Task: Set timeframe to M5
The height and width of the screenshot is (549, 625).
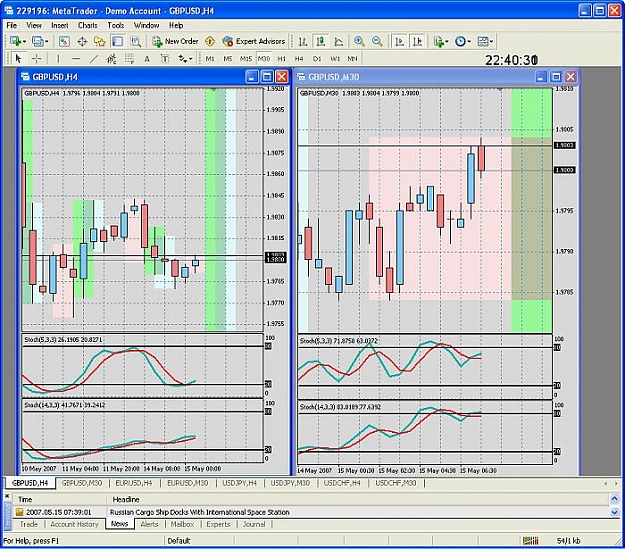Action: (228, 59)
